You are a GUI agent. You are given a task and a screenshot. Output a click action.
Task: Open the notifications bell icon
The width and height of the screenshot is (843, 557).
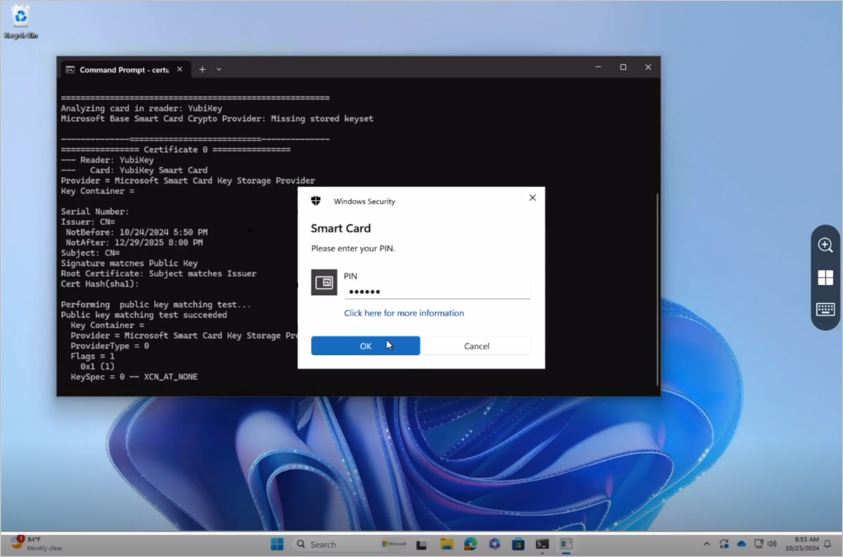pyautogui.click(x=828, y=544)
